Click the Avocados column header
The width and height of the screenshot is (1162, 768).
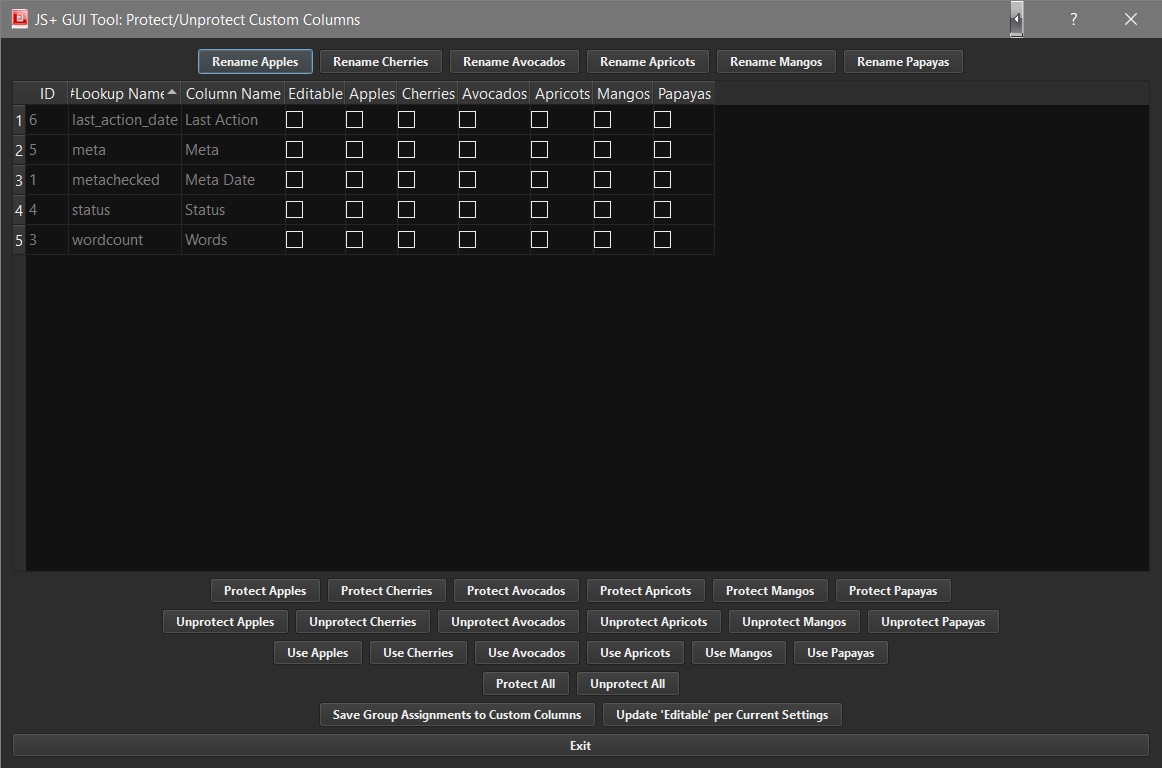pos(494,93)
